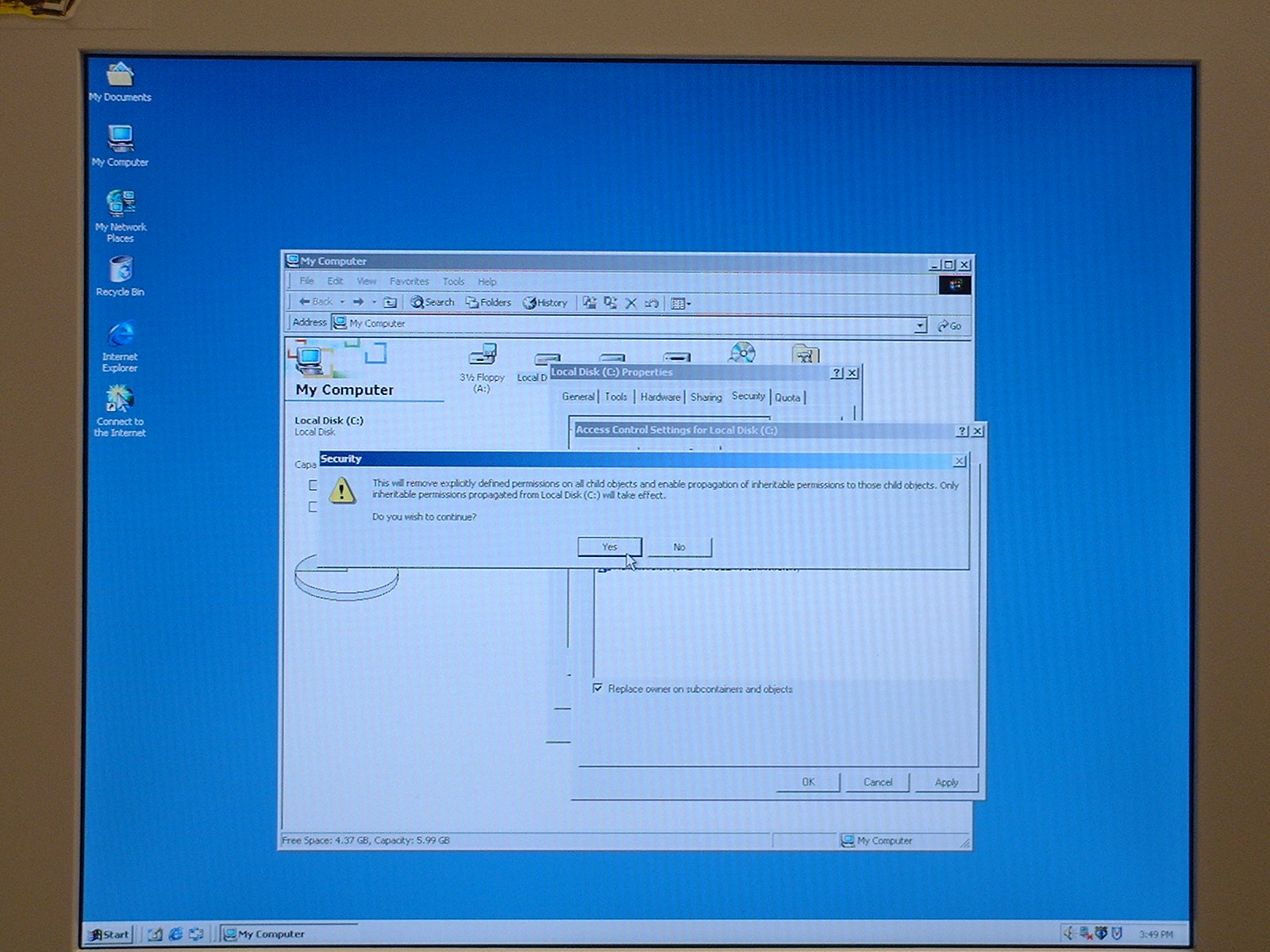
Task: Expand the Back button history arrow
Action: (342, 302)
